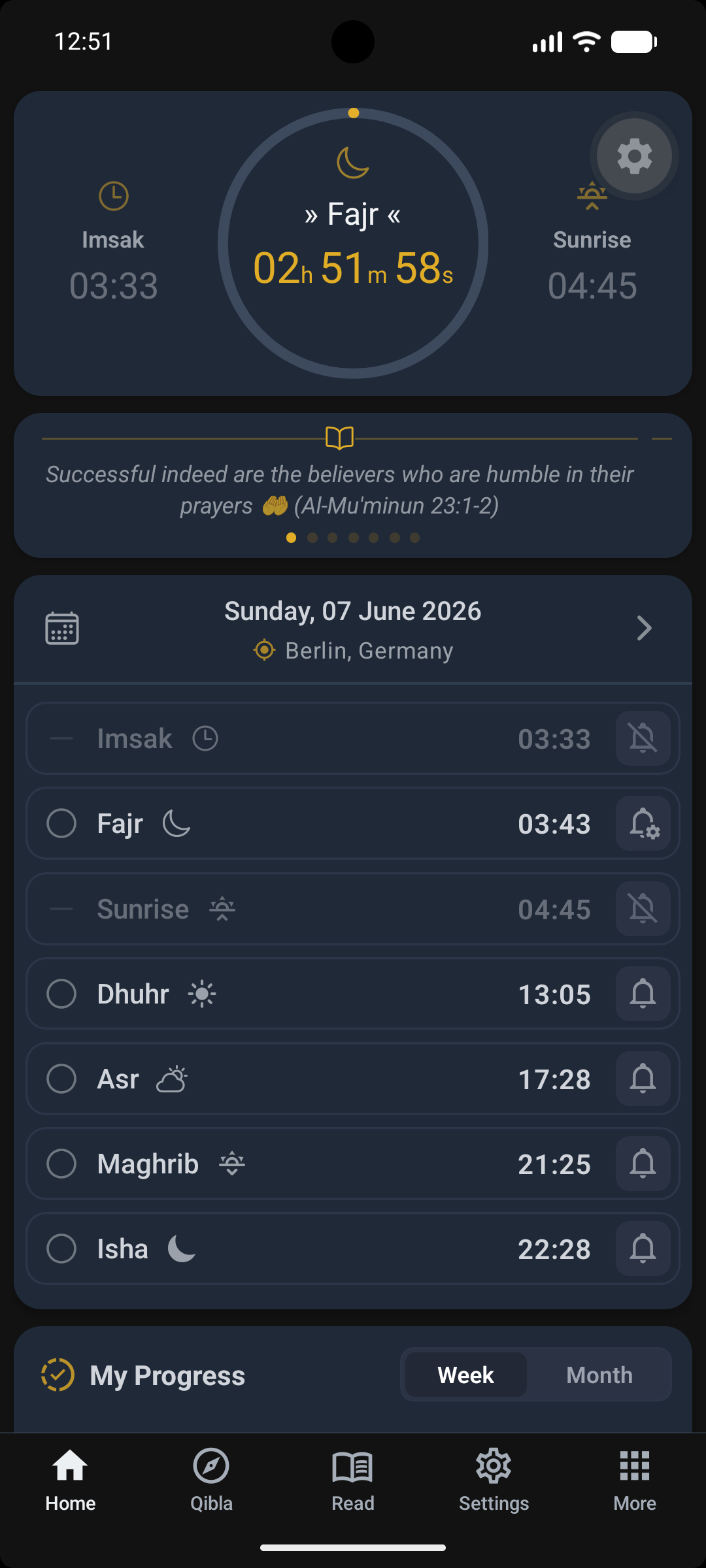Enable the muted Imsak notification bell
706x1568 pixels.
click(x=643, y=738)
